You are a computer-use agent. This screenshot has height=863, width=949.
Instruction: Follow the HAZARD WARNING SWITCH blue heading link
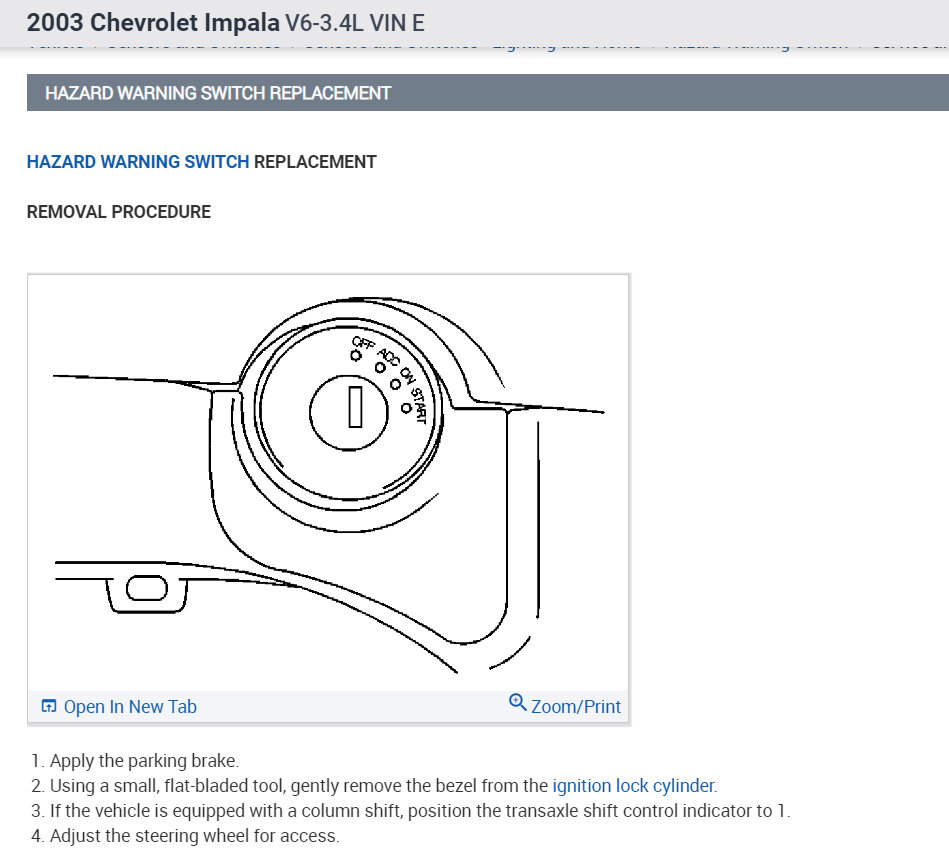(x=138, y=162)
